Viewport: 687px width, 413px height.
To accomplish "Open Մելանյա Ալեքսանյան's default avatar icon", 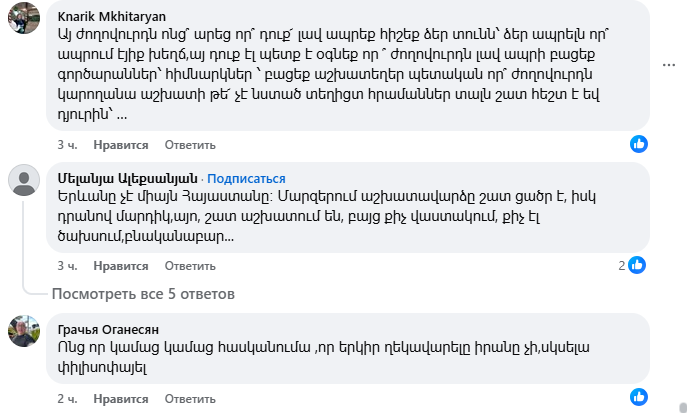I will (x=23, y=179).
